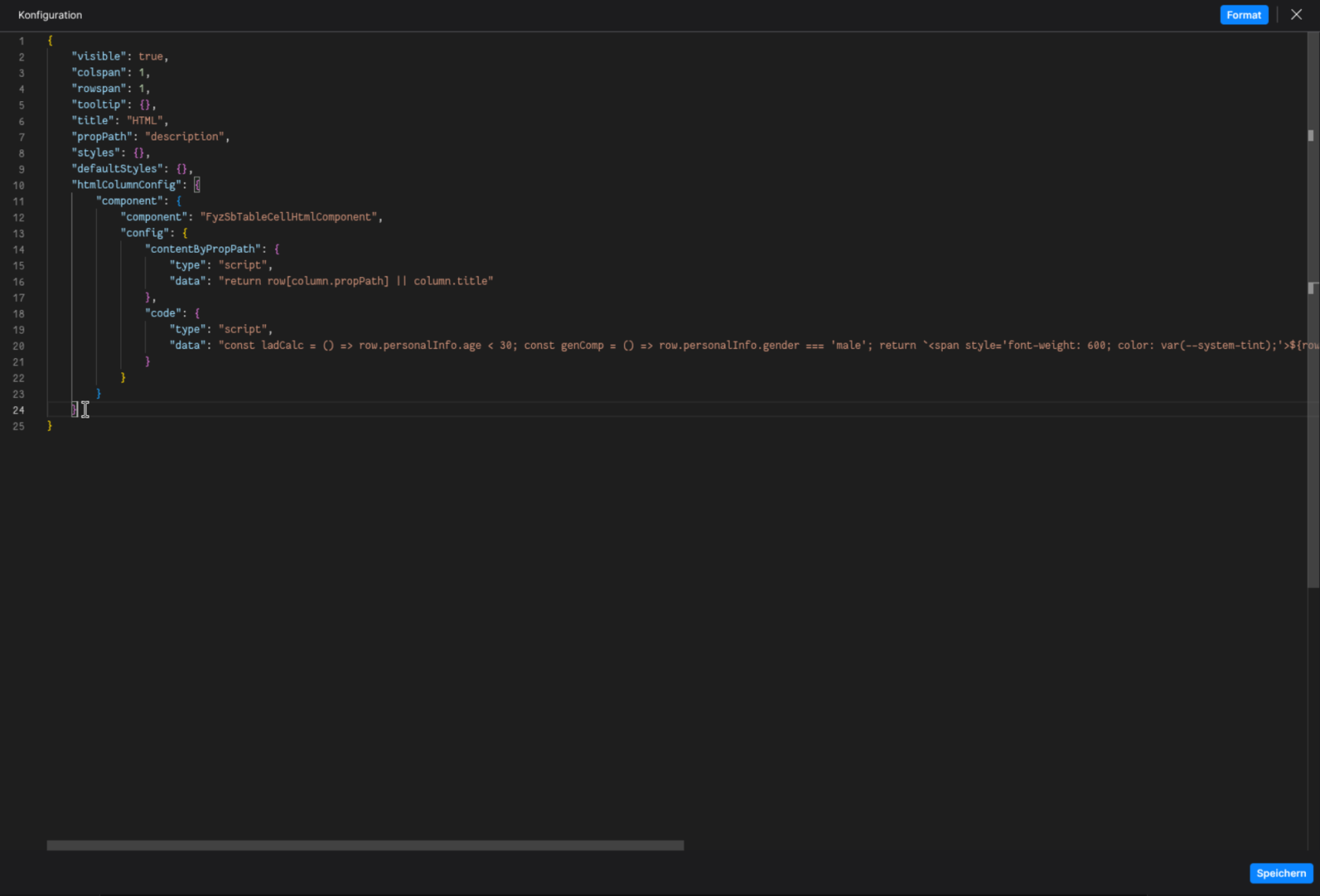Screen dimensions: 1320x896
Task: Click the Format button
Action: point(1244,14)
